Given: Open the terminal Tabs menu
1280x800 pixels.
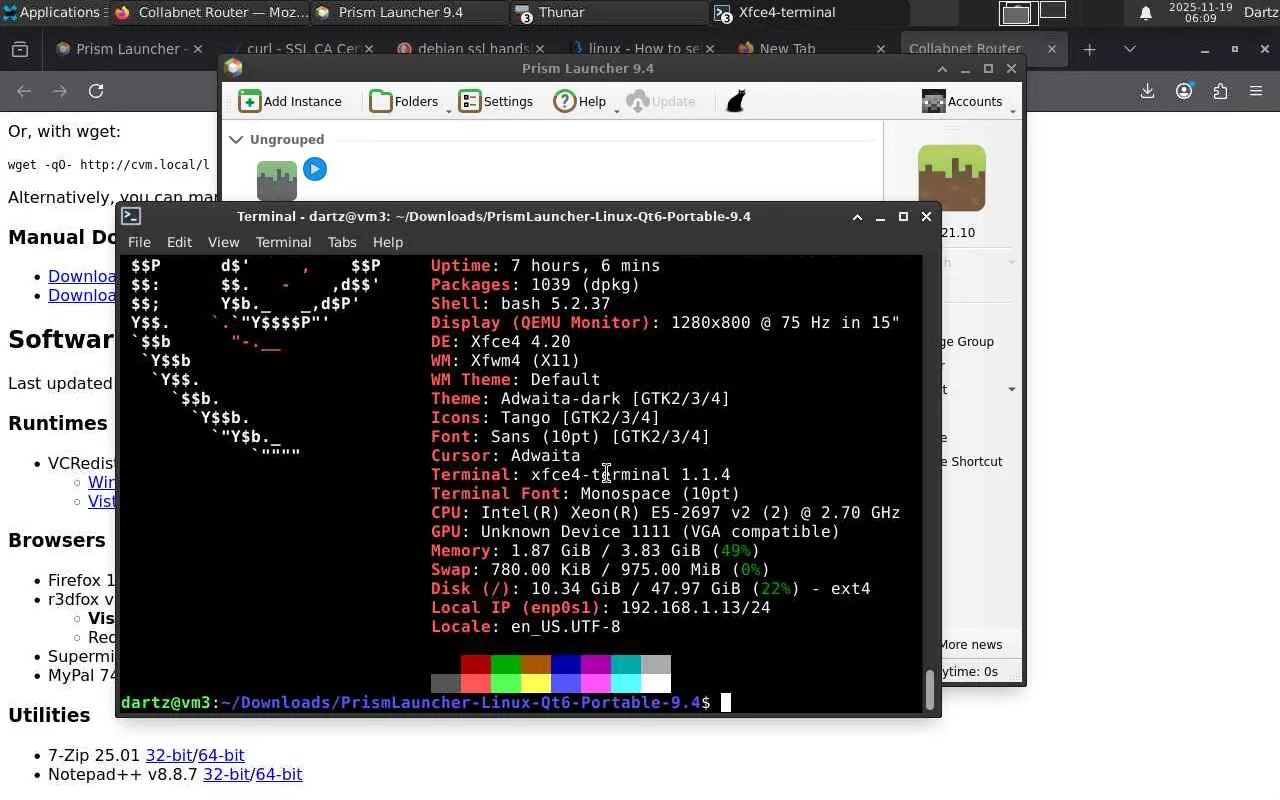Looking at the screenshot, I should coord(342,242).
